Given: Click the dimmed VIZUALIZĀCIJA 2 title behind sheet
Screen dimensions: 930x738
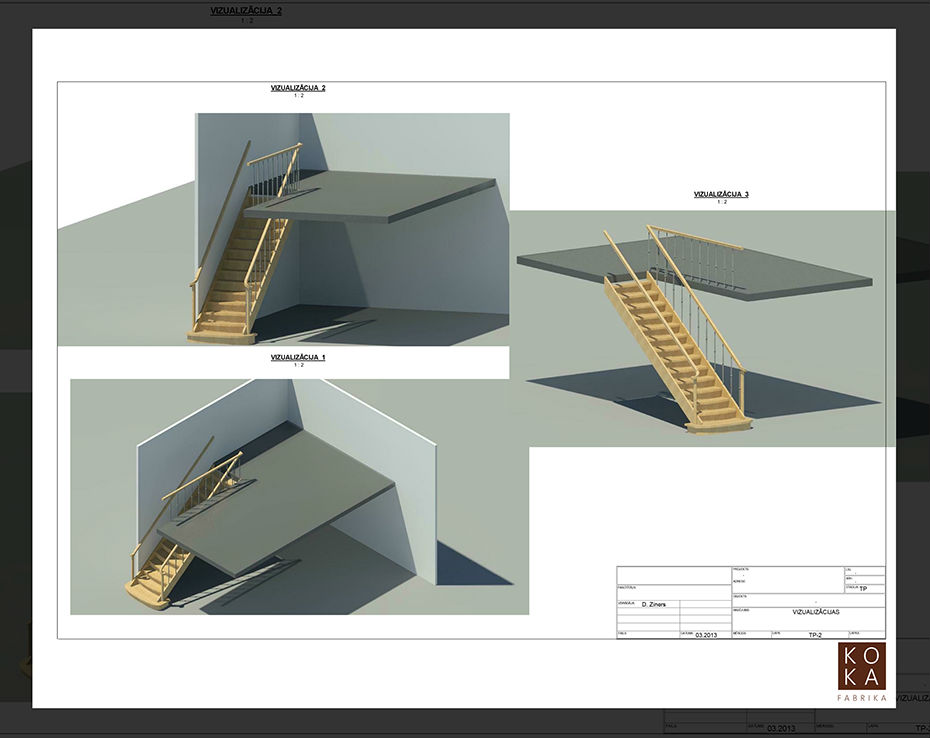Looking at the screenshot, I should click(246, 10).
